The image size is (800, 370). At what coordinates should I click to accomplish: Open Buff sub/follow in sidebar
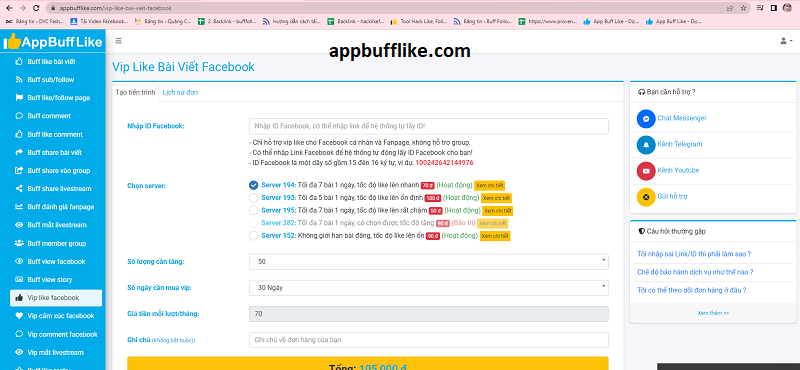(51, 80)
